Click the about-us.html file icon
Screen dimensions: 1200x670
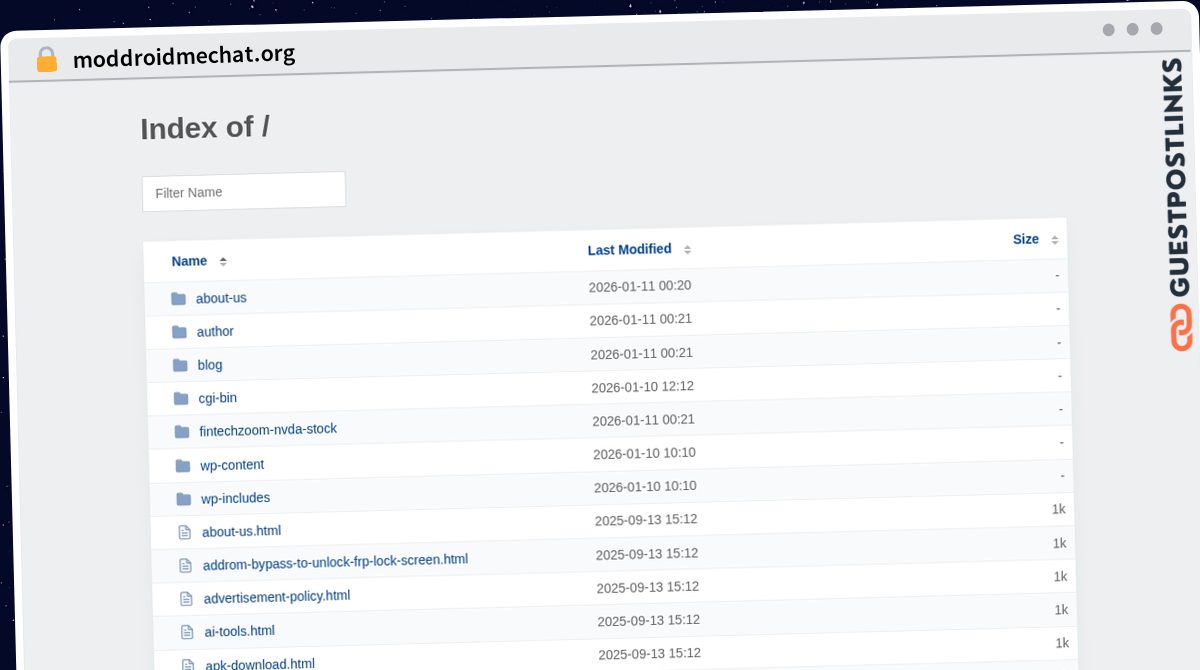click(184, 532)
